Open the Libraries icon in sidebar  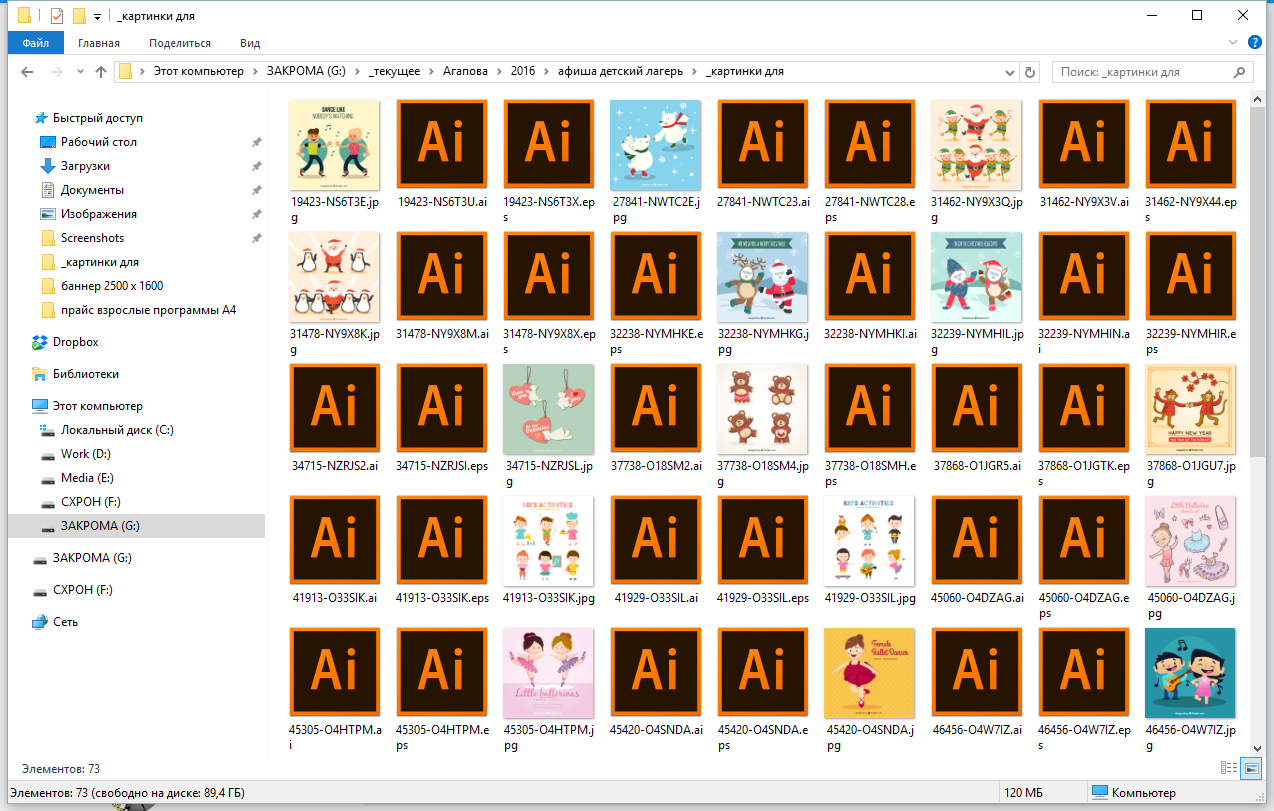(x=40, y=374)
